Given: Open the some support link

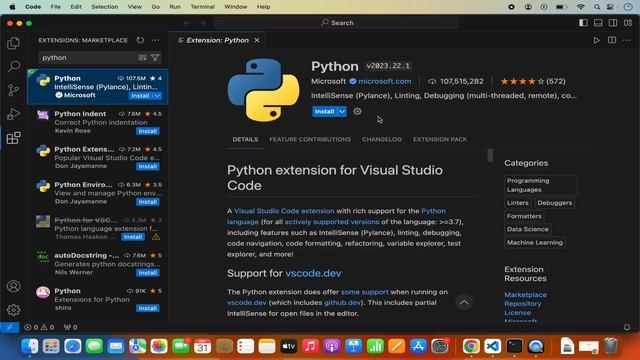Looking at the screenshot, I should (x=364, y=292).
